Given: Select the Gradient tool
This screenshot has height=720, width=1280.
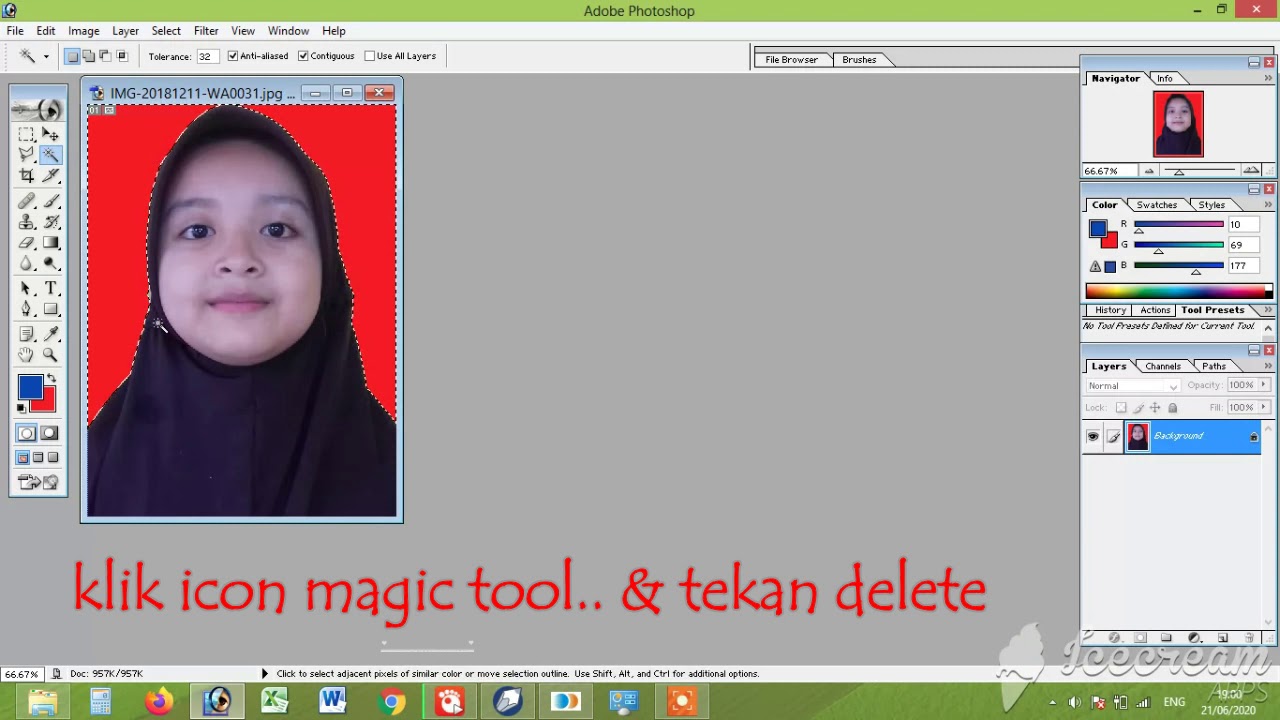Looking at the screenshot, I should point(50,243).
